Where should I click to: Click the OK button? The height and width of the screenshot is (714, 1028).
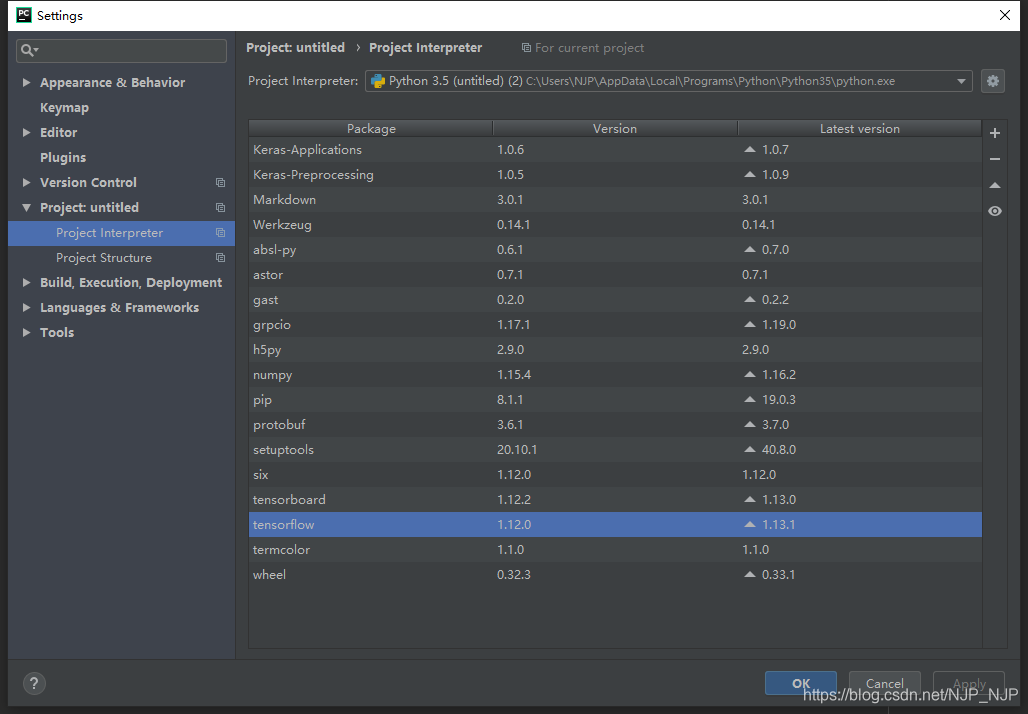[801, 683]
